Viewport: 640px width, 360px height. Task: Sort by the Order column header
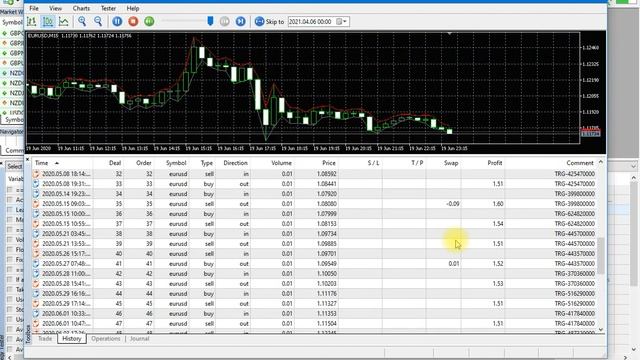[x=139, y=163]
